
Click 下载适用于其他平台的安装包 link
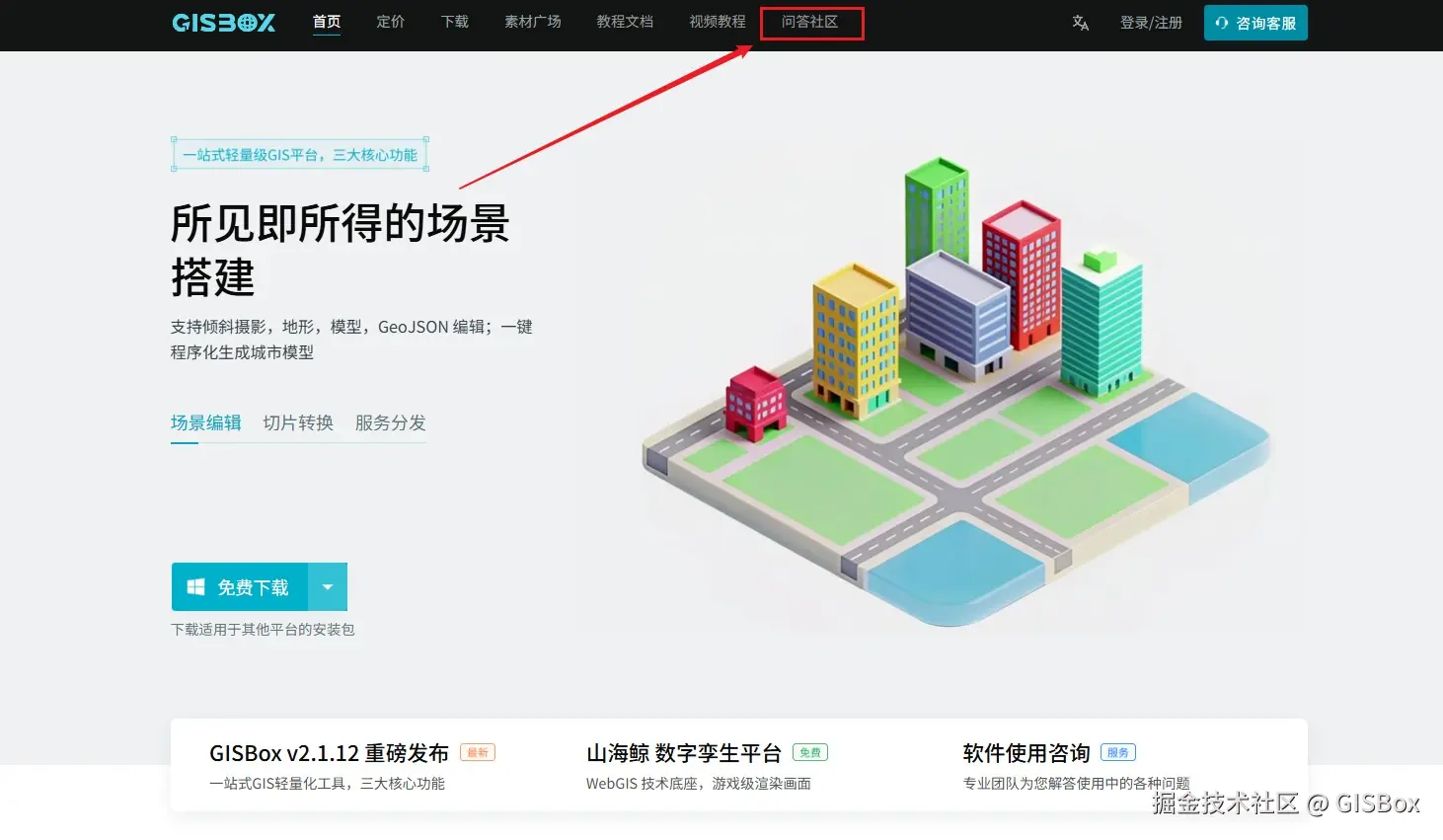[x=263, y=630]
